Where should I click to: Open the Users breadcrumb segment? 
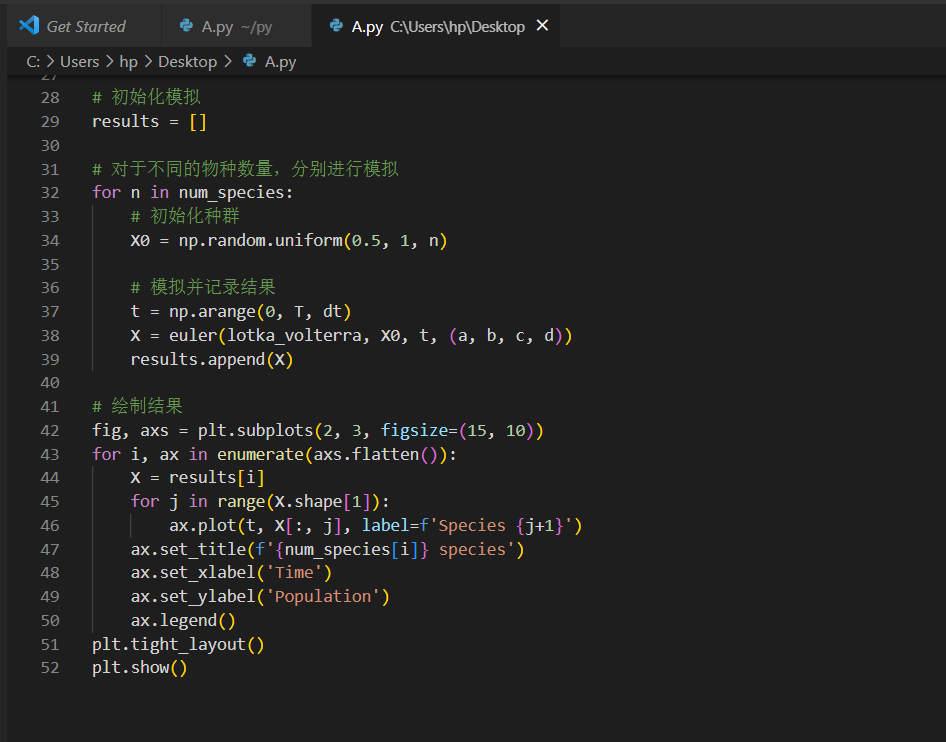(80, 62)
